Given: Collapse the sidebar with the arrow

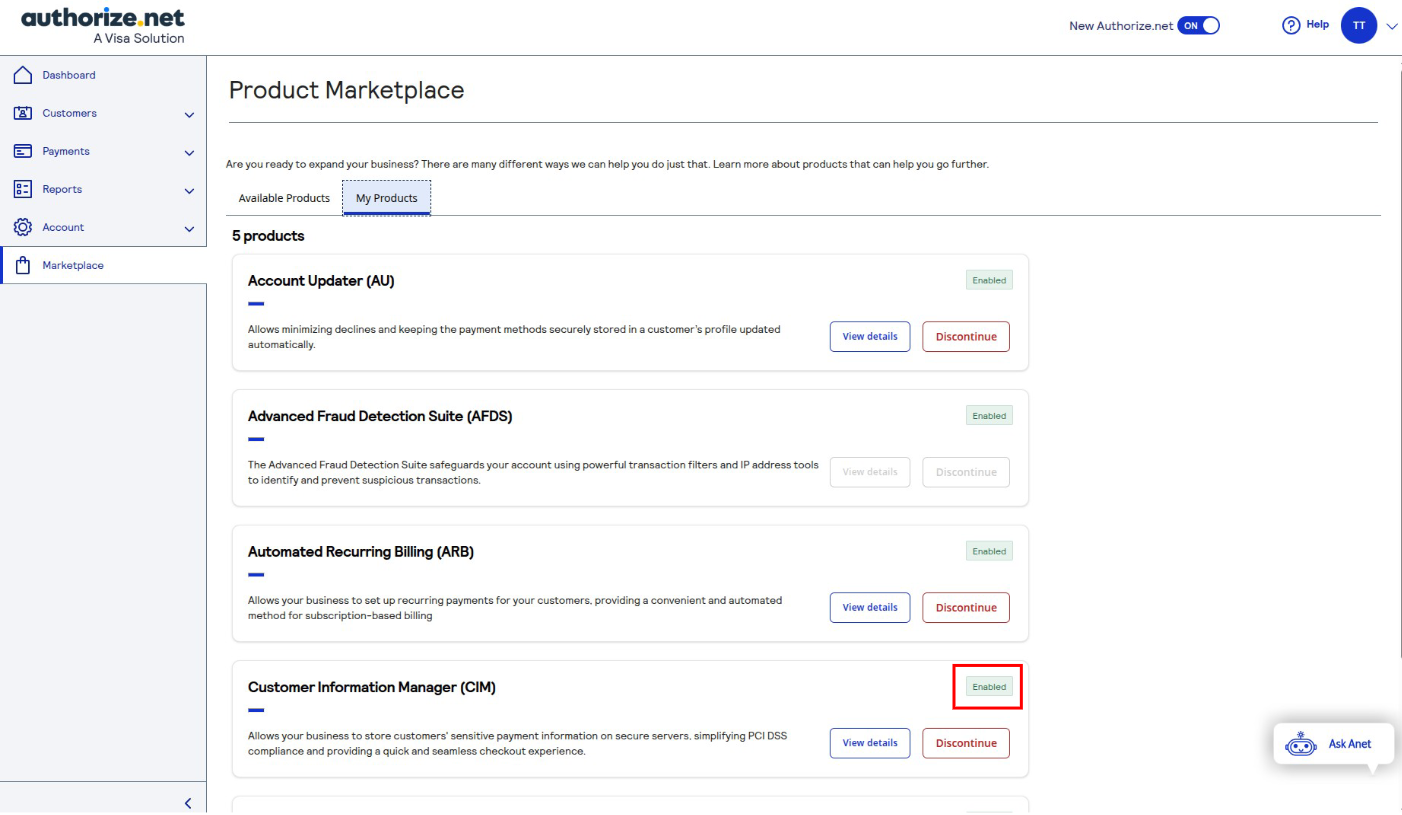Looking at the screenshot, I should [x=188, y=803].
